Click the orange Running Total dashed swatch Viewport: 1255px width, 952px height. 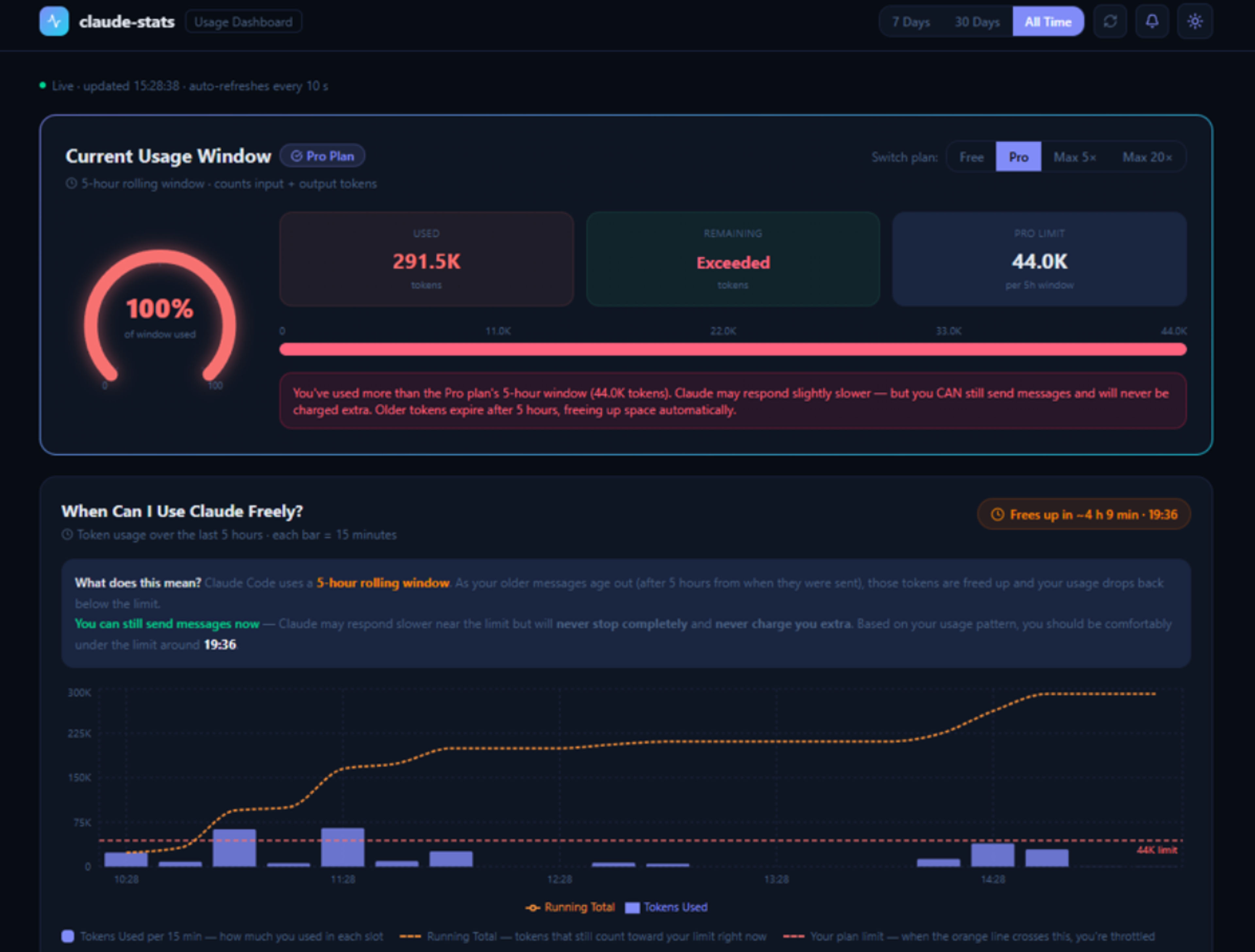pyautogui.click(x=410, y=936)
